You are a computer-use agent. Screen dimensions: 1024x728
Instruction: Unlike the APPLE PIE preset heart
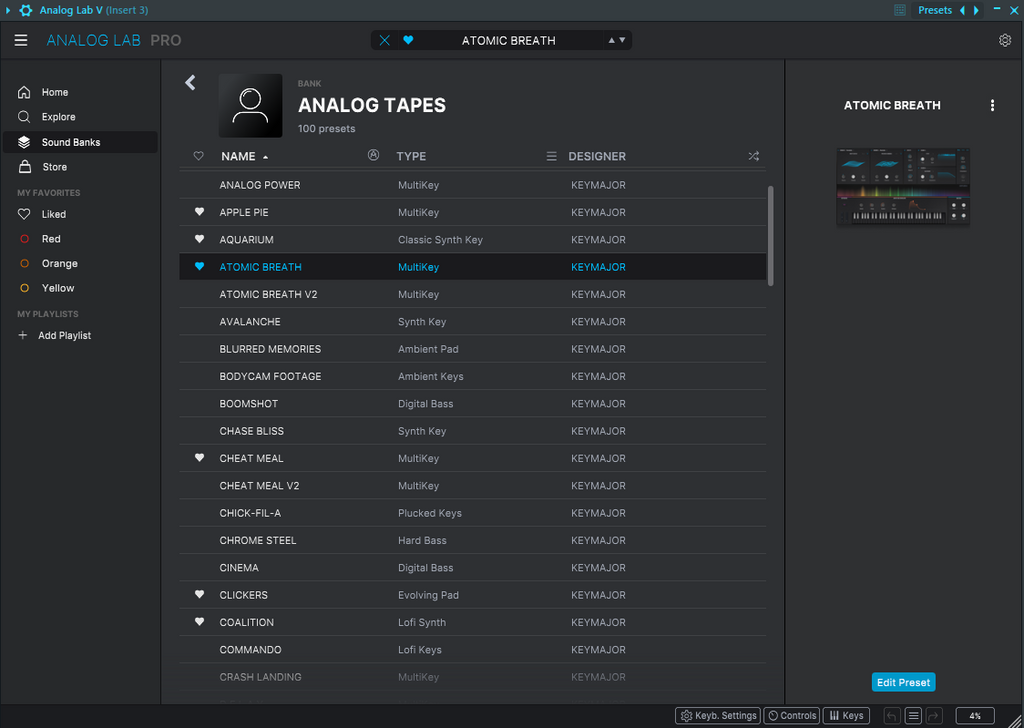(199, 212)
